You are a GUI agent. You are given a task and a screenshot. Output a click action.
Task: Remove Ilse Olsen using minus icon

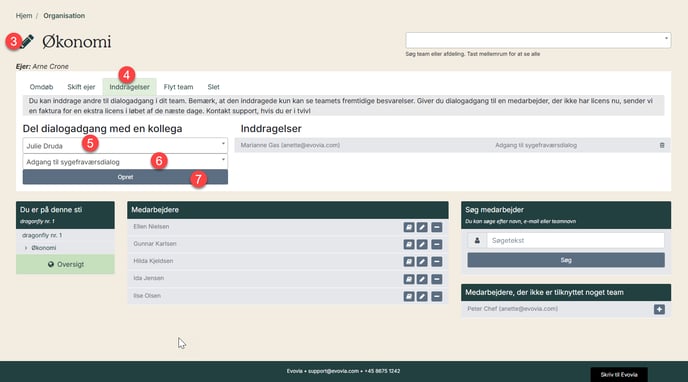click(x=437, y=296)
